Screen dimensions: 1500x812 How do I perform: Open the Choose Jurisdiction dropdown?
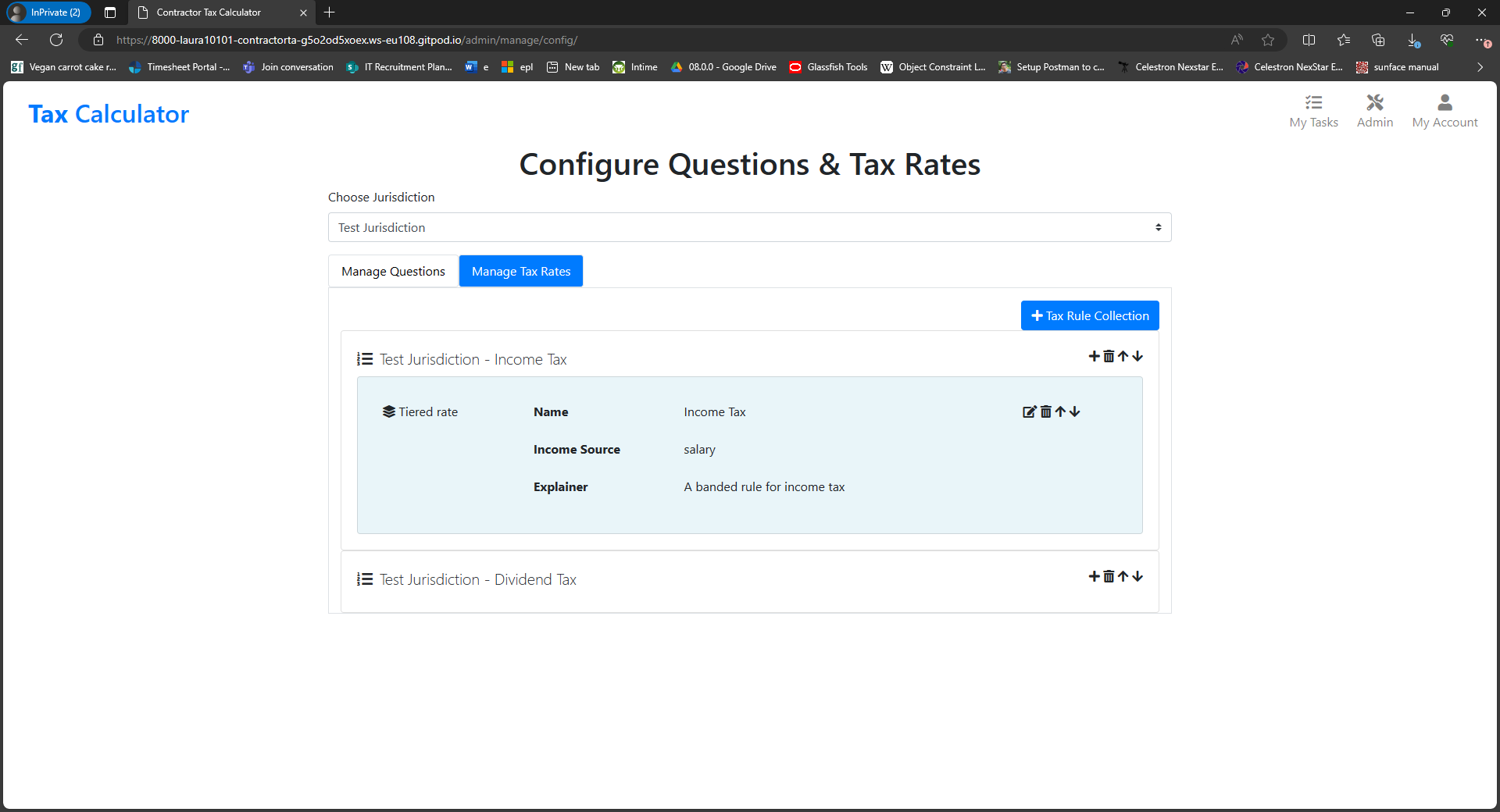click(x=749, y=227)
